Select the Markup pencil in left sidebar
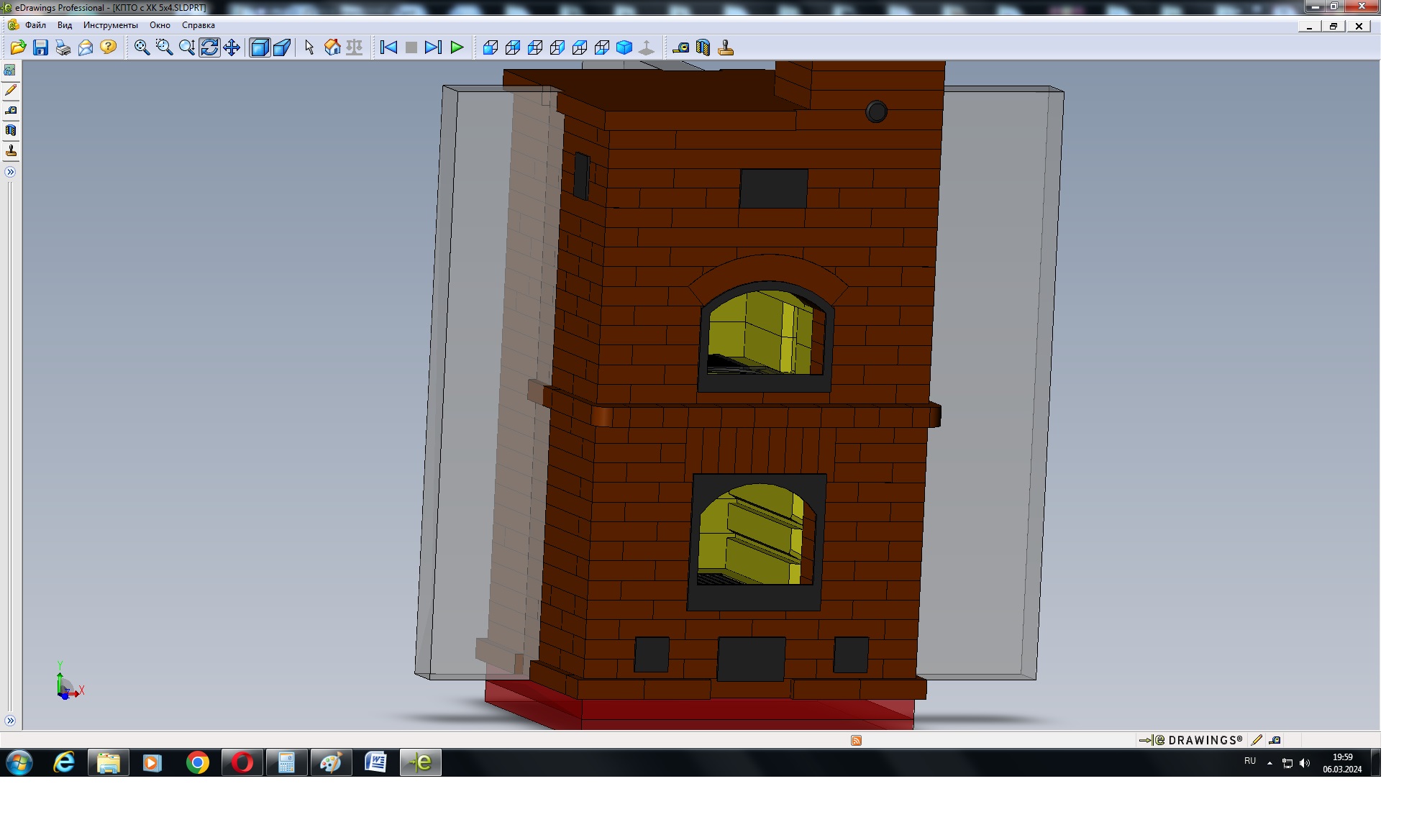This screenshot has height=840, width=1427. tap(11, 91)
